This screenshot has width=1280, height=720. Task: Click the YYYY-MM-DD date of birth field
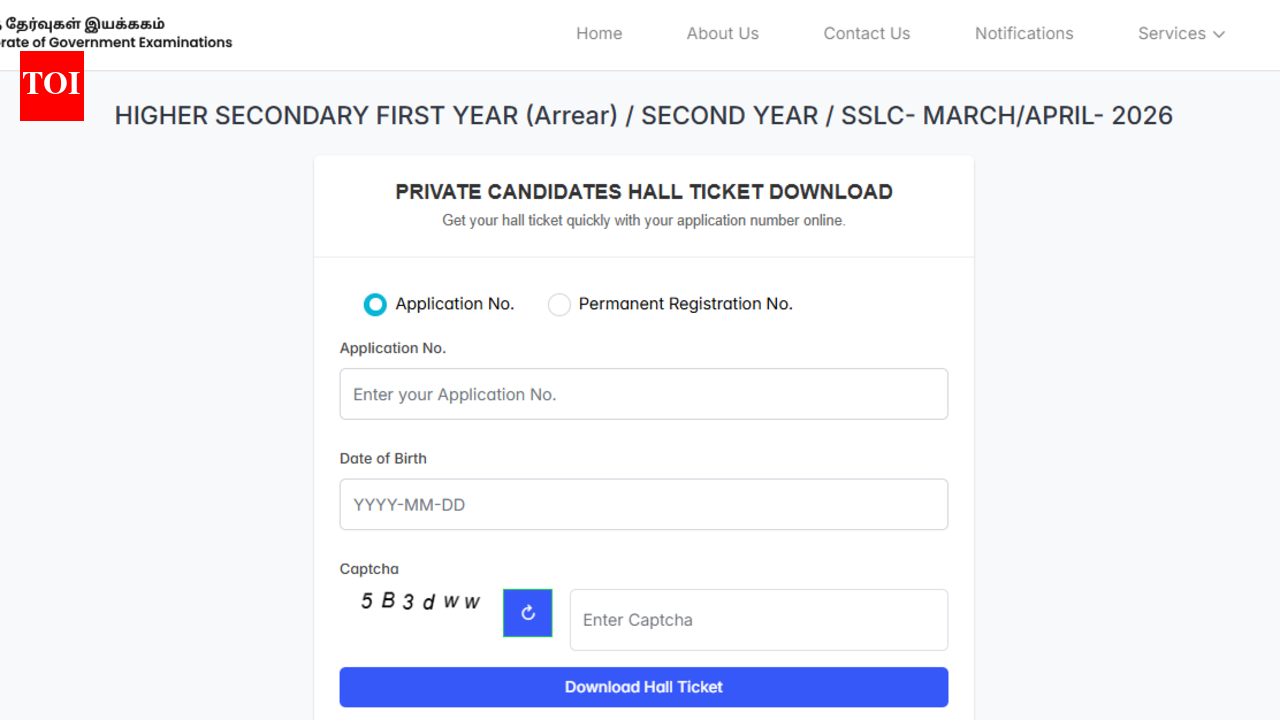pyautogui.click(x=643, y=504)
